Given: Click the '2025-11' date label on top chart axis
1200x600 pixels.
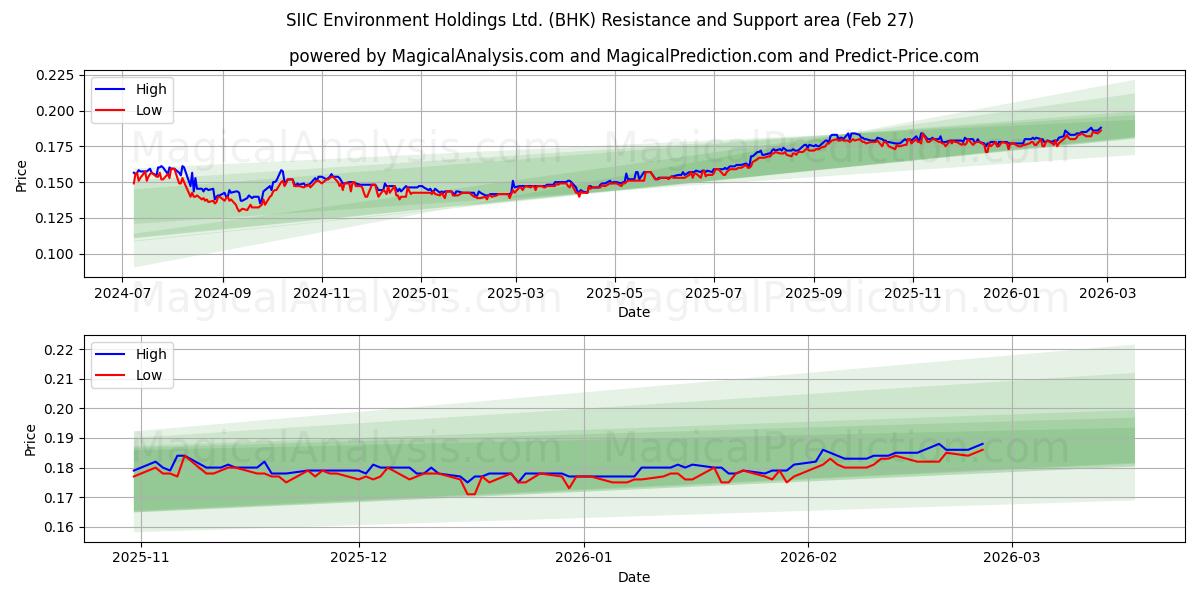Looking at the screenshot, I should click(x=912, y=294).
